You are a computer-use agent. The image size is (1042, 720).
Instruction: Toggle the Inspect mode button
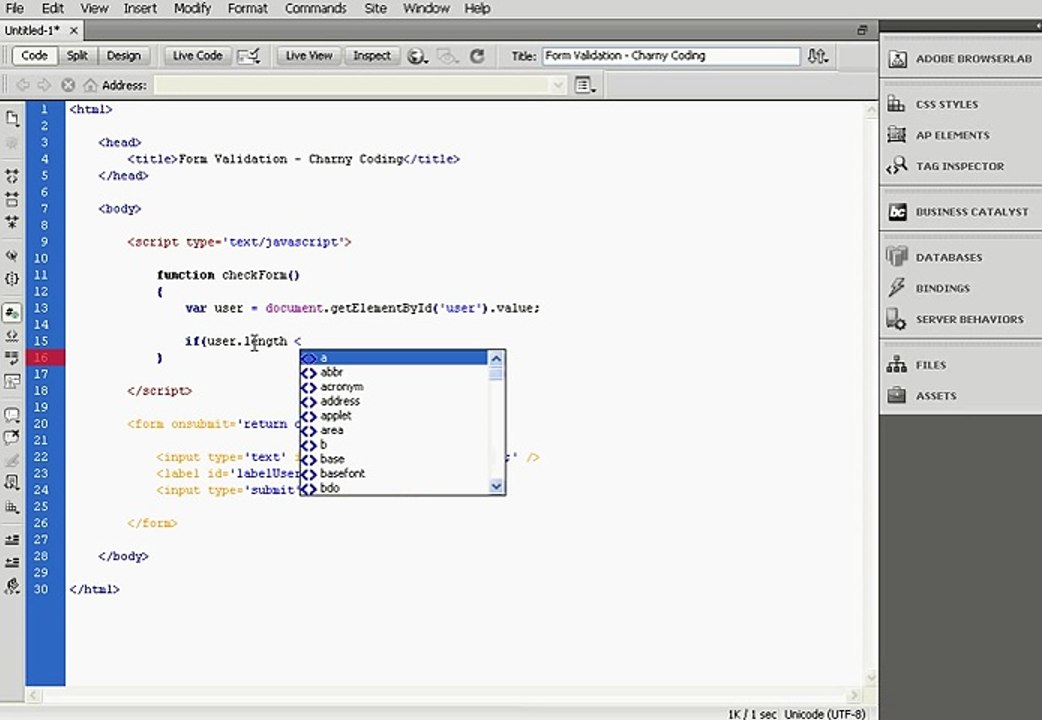point(371,56)
